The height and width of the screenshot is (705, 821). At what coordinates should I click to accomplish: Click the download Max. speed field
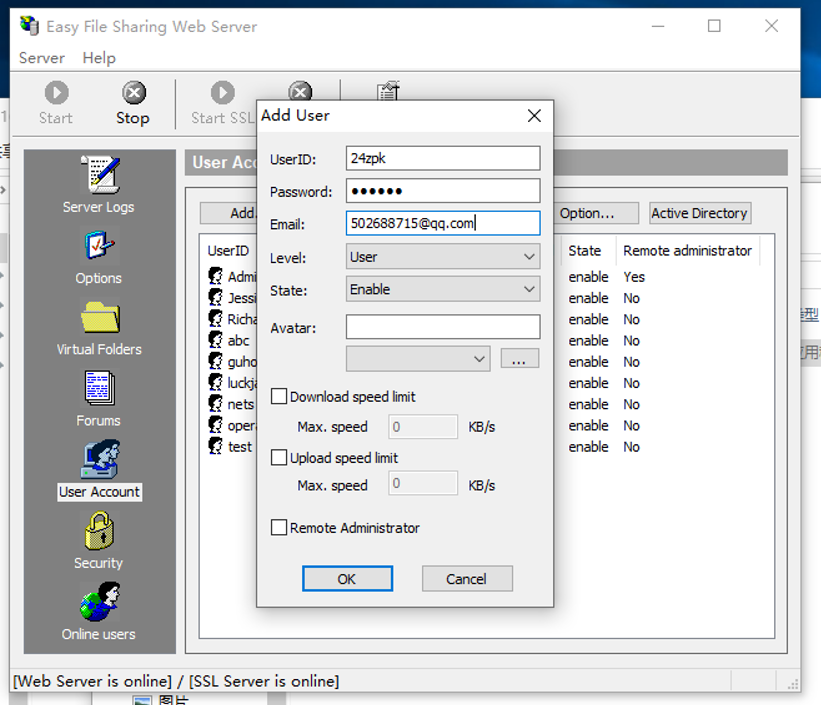pyautogui.click(x=423, y=427)
